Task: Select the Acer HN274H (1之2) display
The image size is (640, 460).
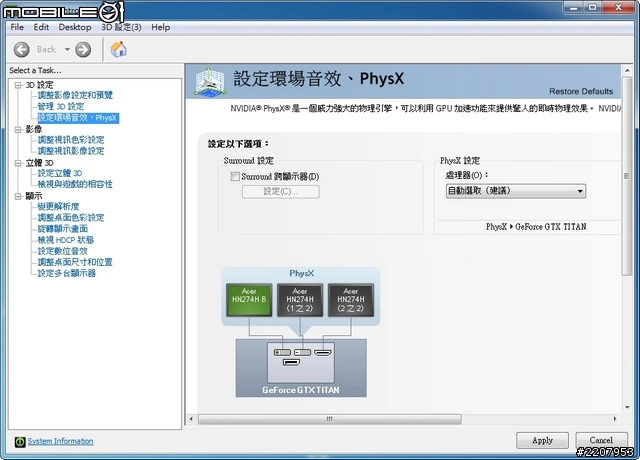Action: tap(300, 300)
